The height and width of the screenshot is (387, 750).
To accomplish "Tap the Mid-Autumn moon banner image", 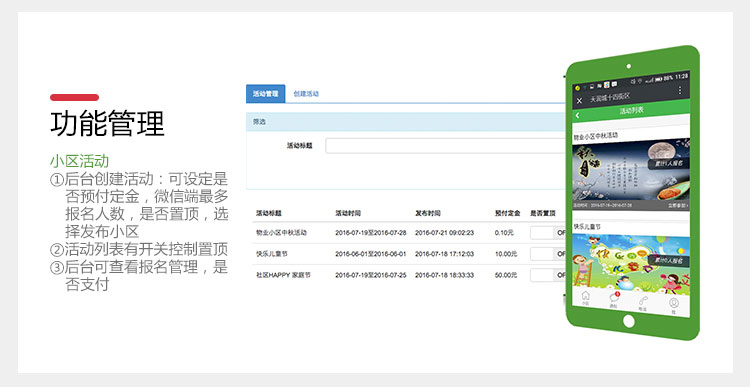I will pyautogui.click(x=631, y=174).
